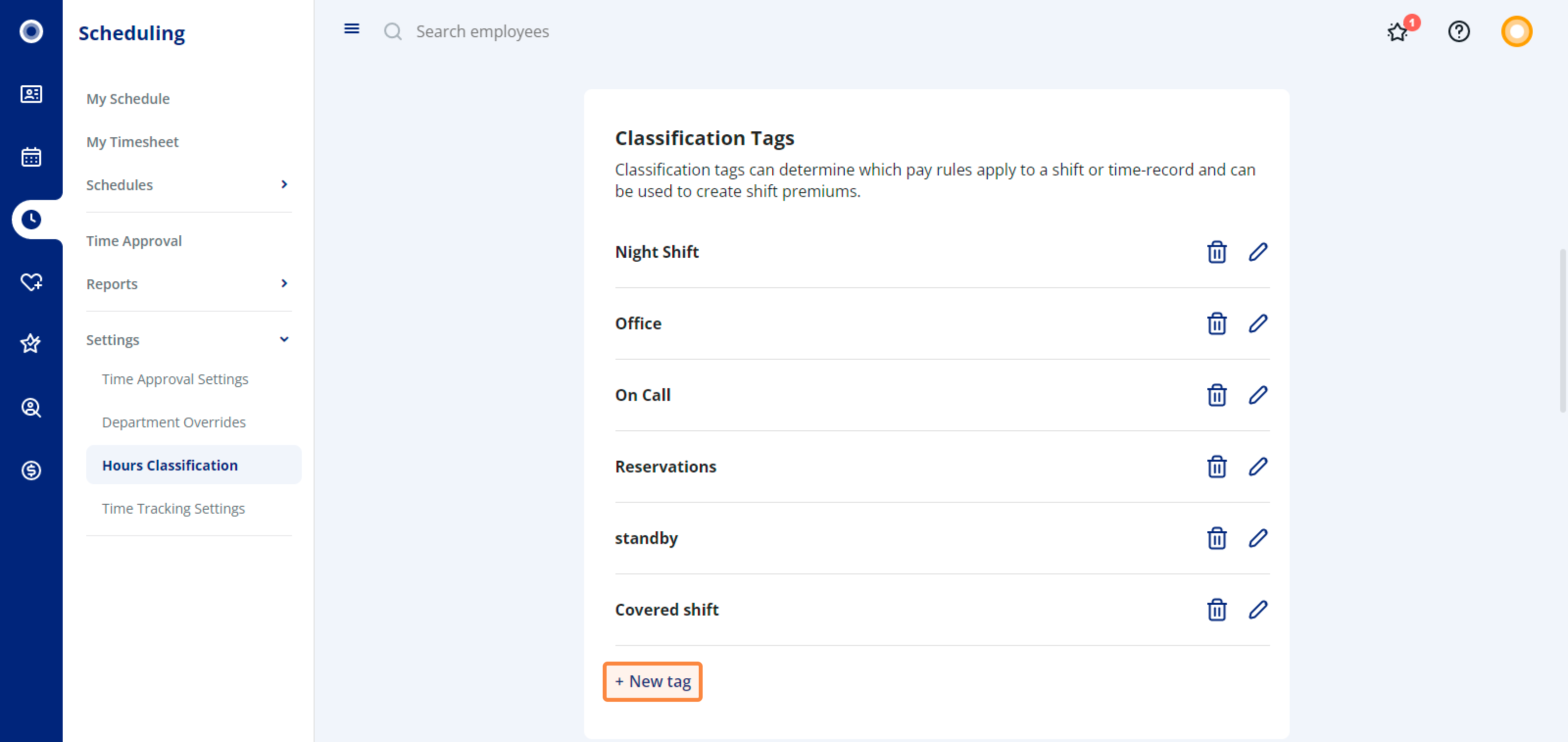Image resolution: width=1568 pixels, height=742 pixels.
Task: Open Time Tracking Settings
Action: click(173, 509)
